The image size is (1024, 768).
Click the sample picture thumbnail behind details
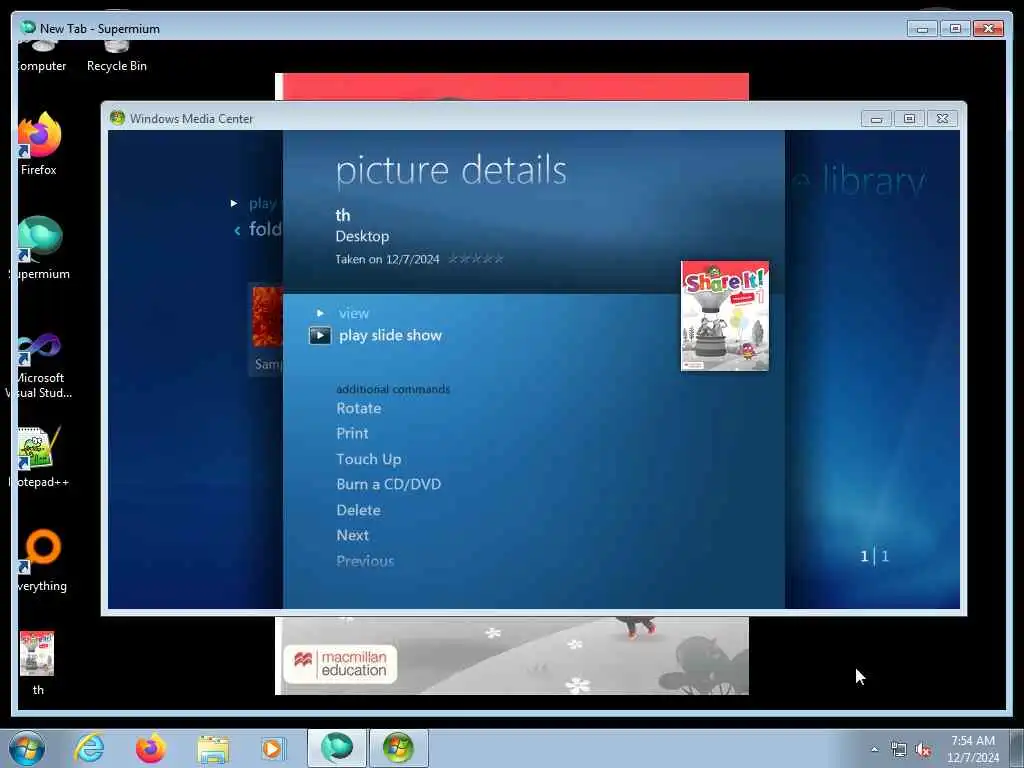pyautogui.click(x=267, y=316)
